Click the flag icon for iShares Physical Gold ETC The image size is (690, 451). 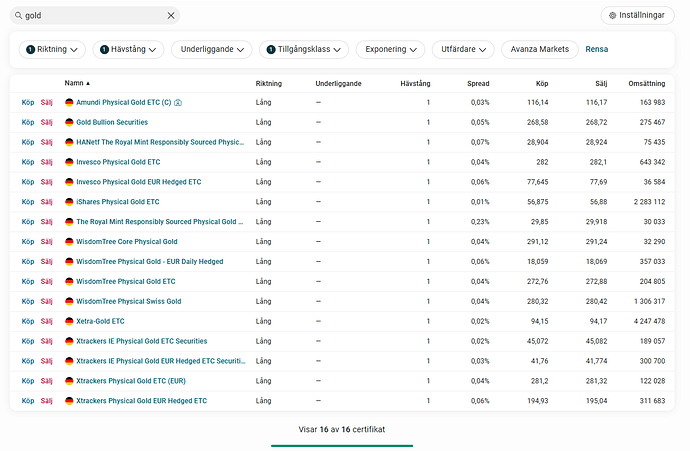tap(69, 202)
